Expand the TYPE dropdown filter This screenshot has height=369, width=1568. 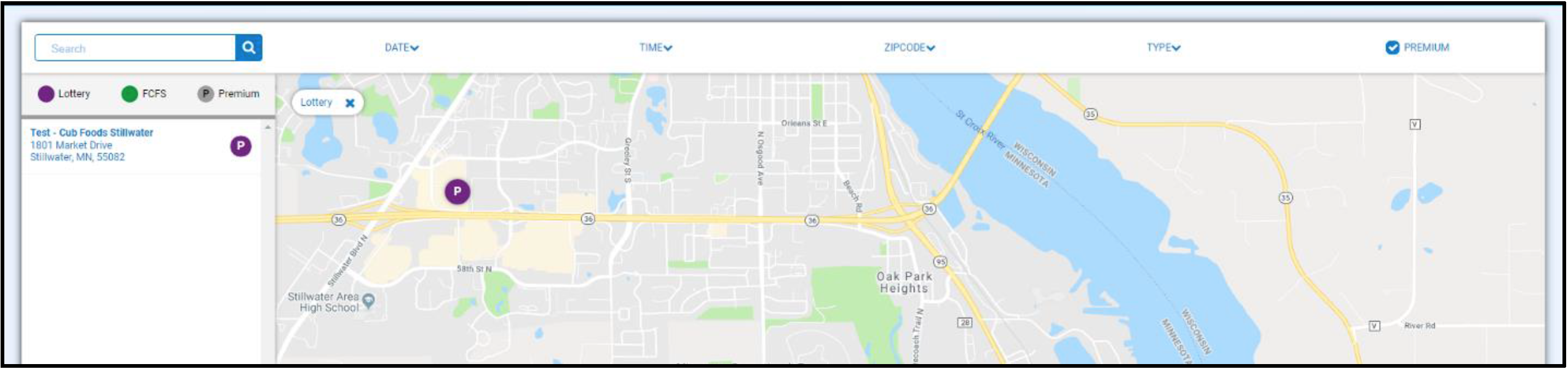pyautogui.click(x=1163, y=47)
